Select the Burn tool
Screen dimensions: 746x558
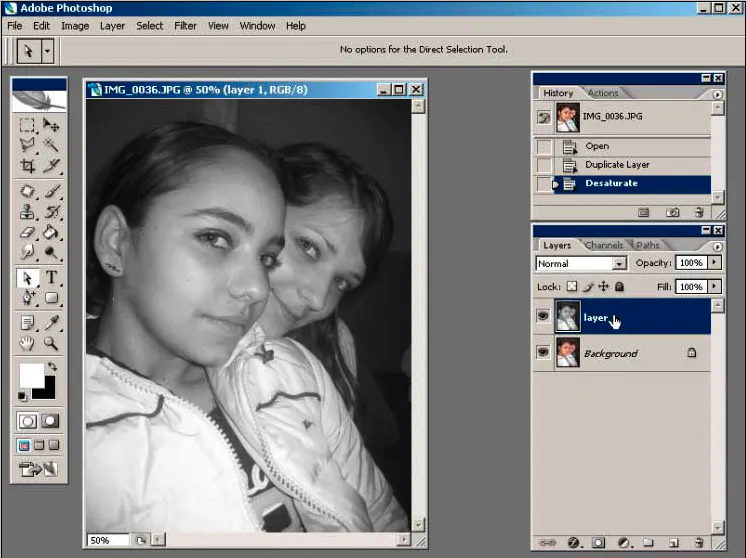pyautogui.click(x=51, y=252)
